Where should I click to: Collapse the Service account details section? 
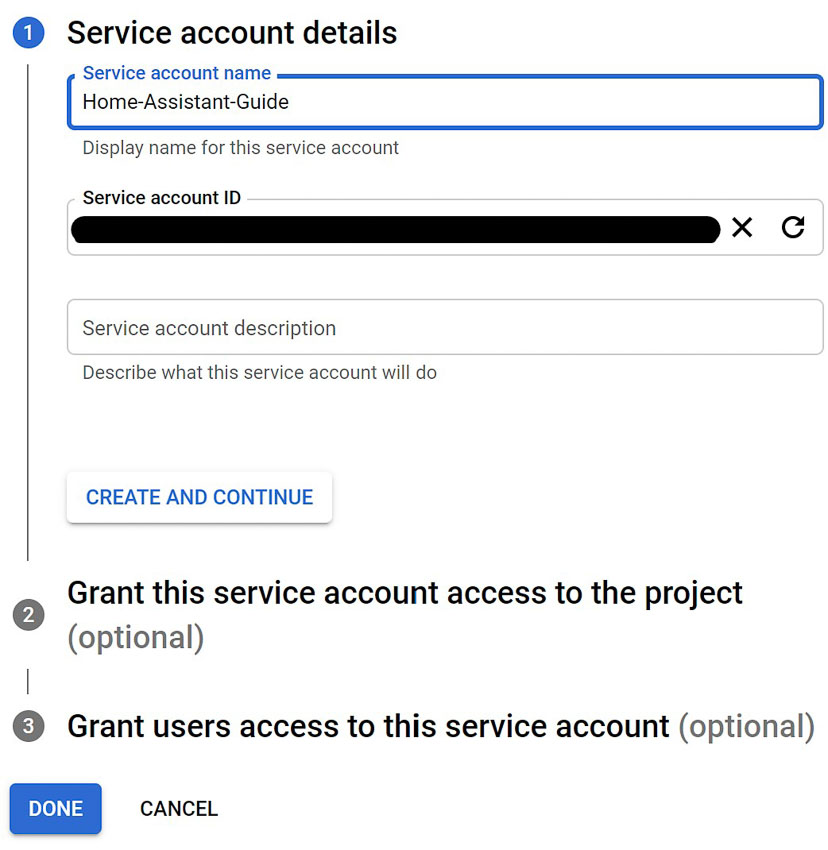click(231, 32)
